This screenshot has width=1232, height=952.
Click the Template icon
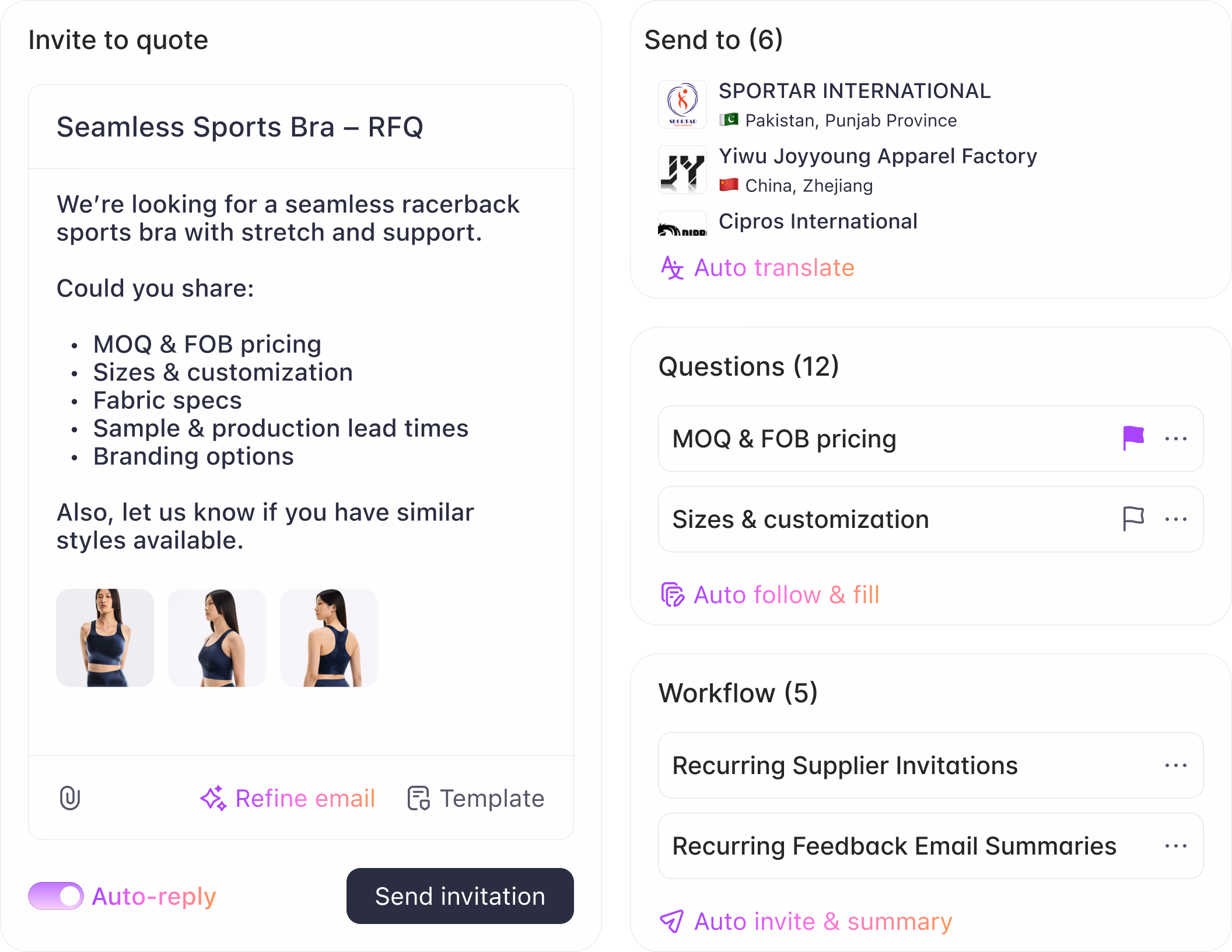click(418, 798)
